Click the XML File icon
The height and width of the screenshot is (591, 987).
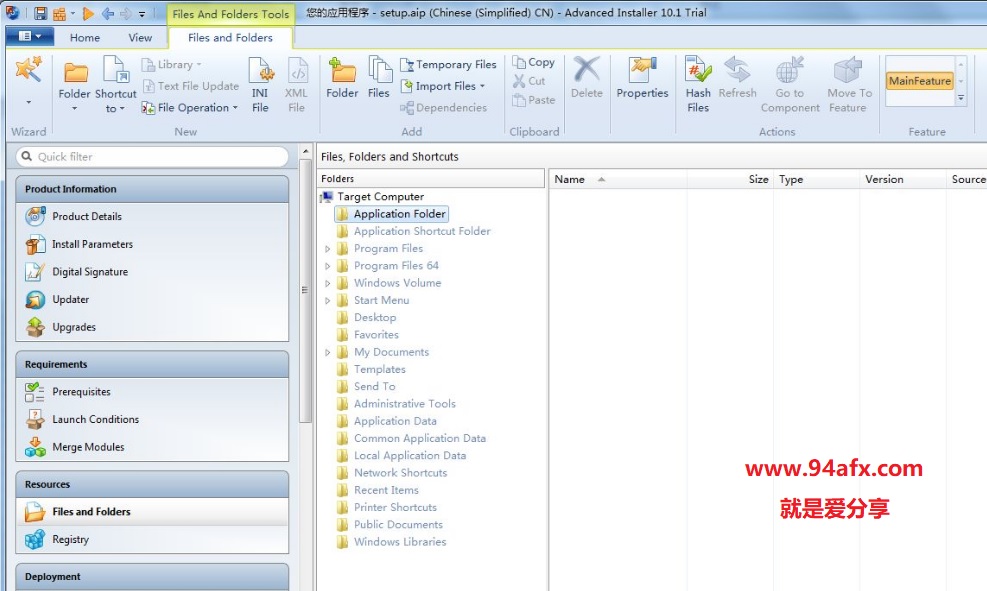[296, 85]
